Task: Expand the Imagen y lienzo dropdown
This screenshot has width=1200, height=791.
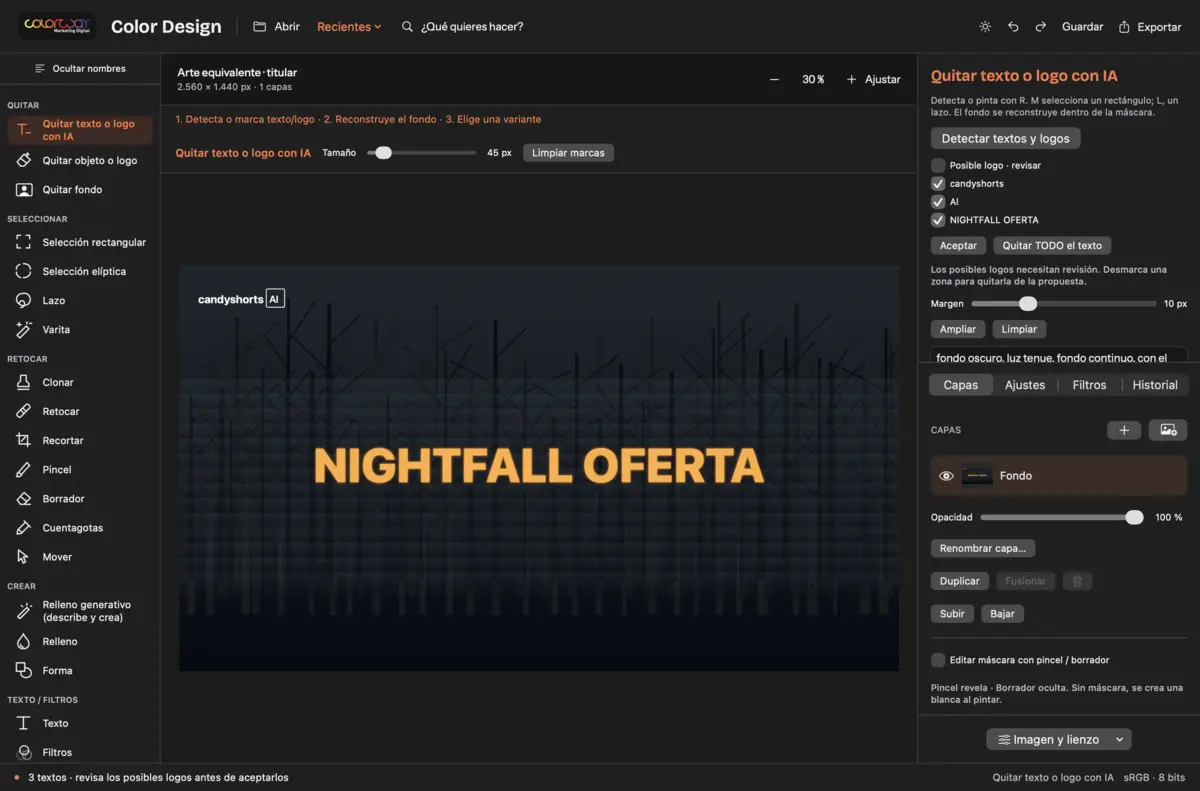Action: 1058,740
